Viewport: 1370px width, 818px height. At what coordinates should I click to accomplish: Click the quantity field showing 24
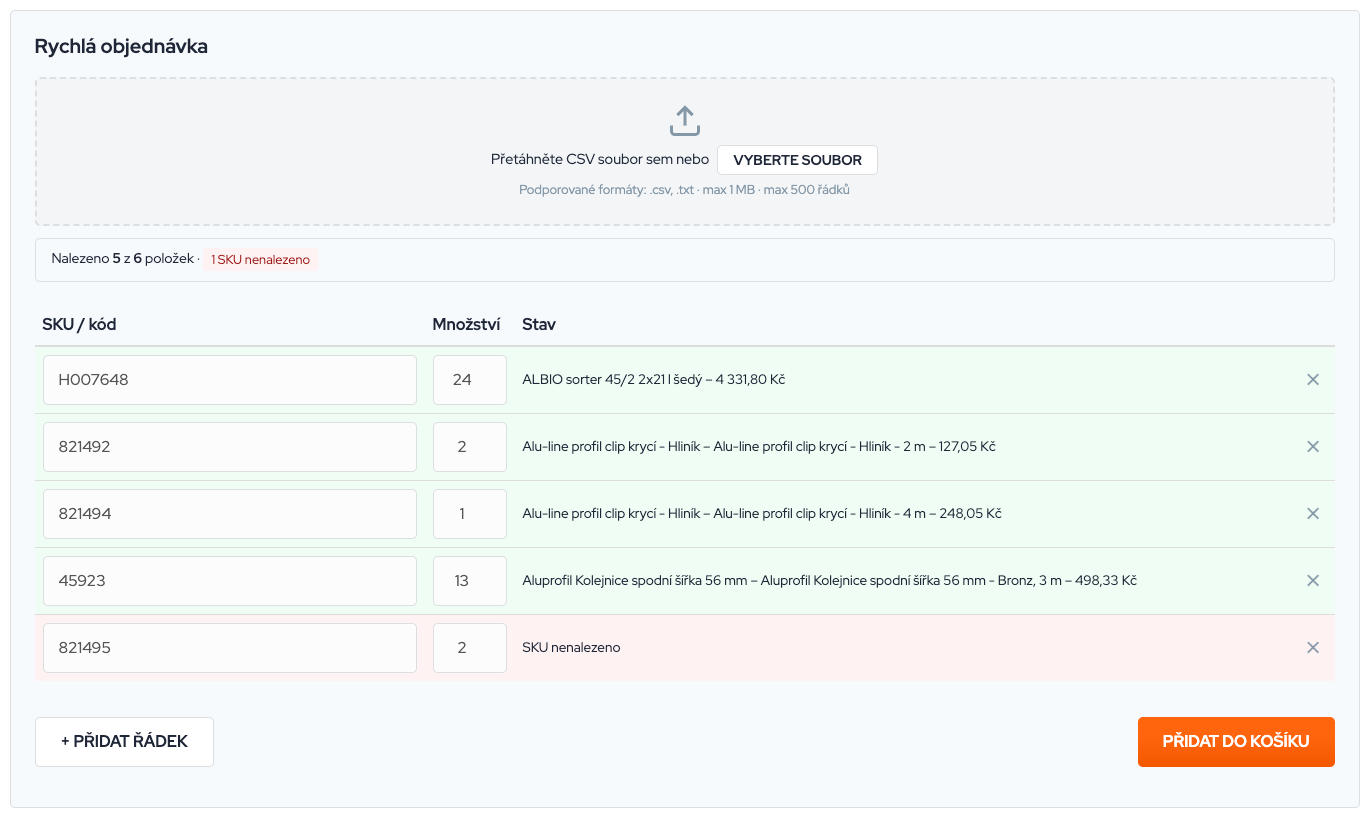click(469, 380)
